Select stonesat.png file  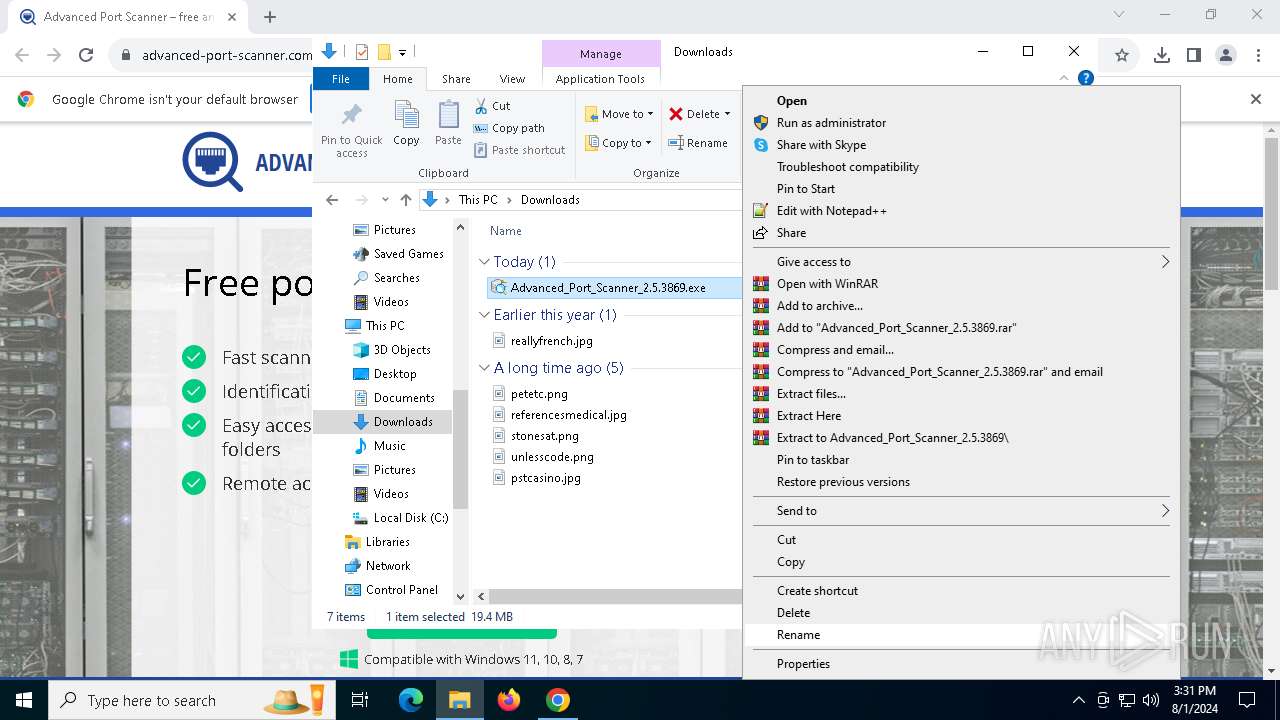(544, 436)
